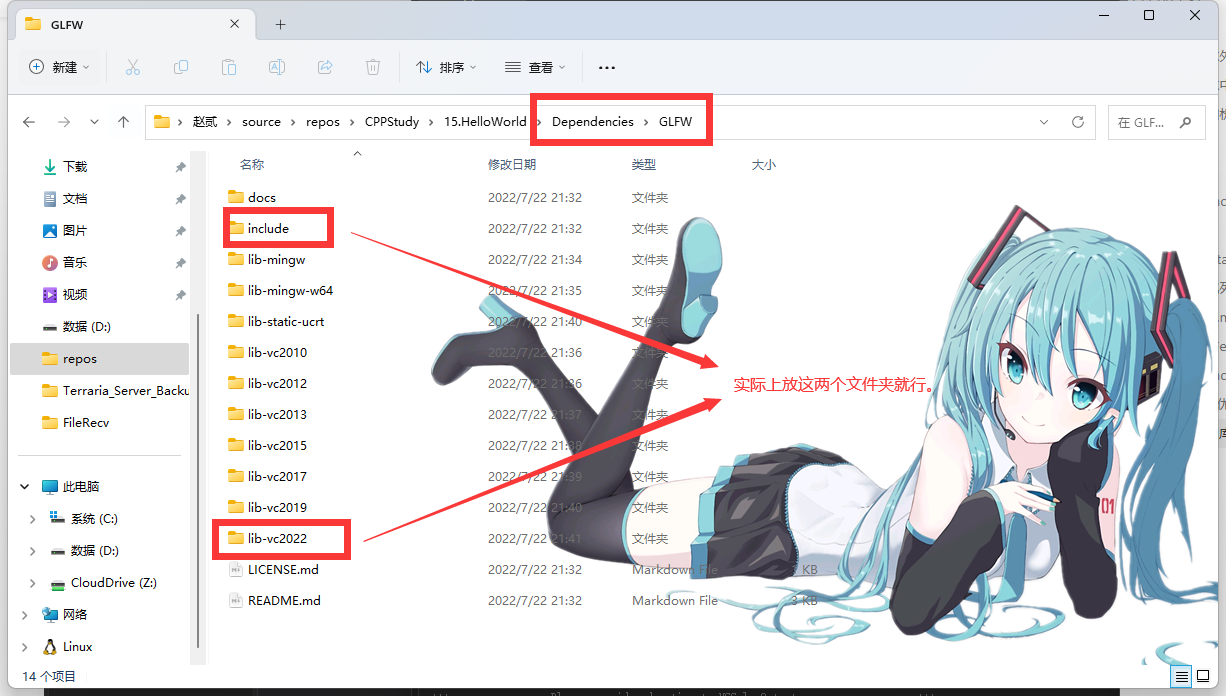Image resolution: width=1226 pixels, height=696 pixels.
Task: Select the lib-mingw-w64 folder
Action: click(290, 291)
